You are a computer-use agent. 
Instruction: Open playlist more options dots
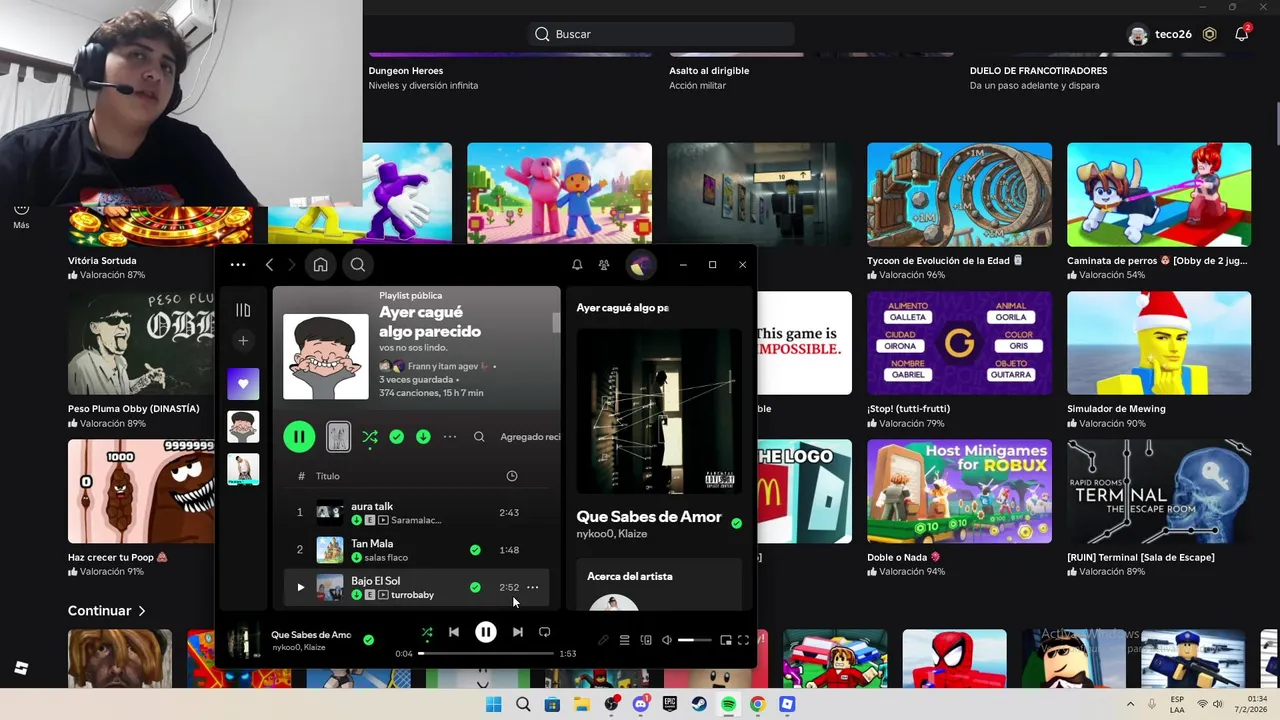click(x=450, y=437)
